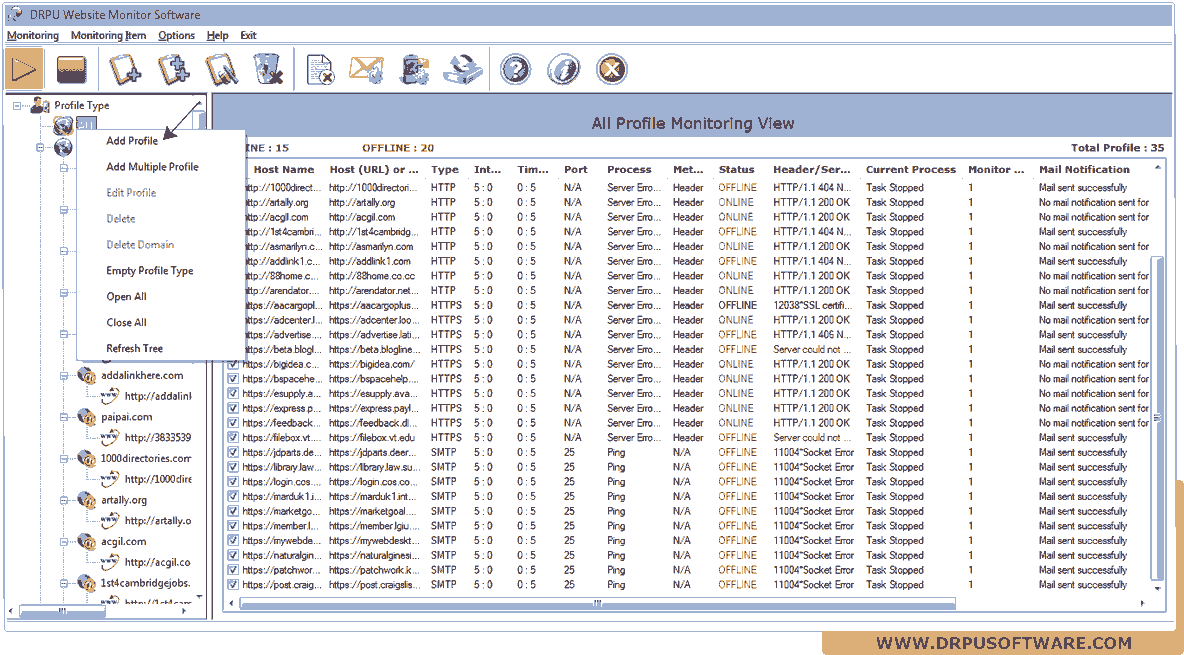Click the www icon beside http://artally.o
This screenshot has height=655, width=1184.
110,520
